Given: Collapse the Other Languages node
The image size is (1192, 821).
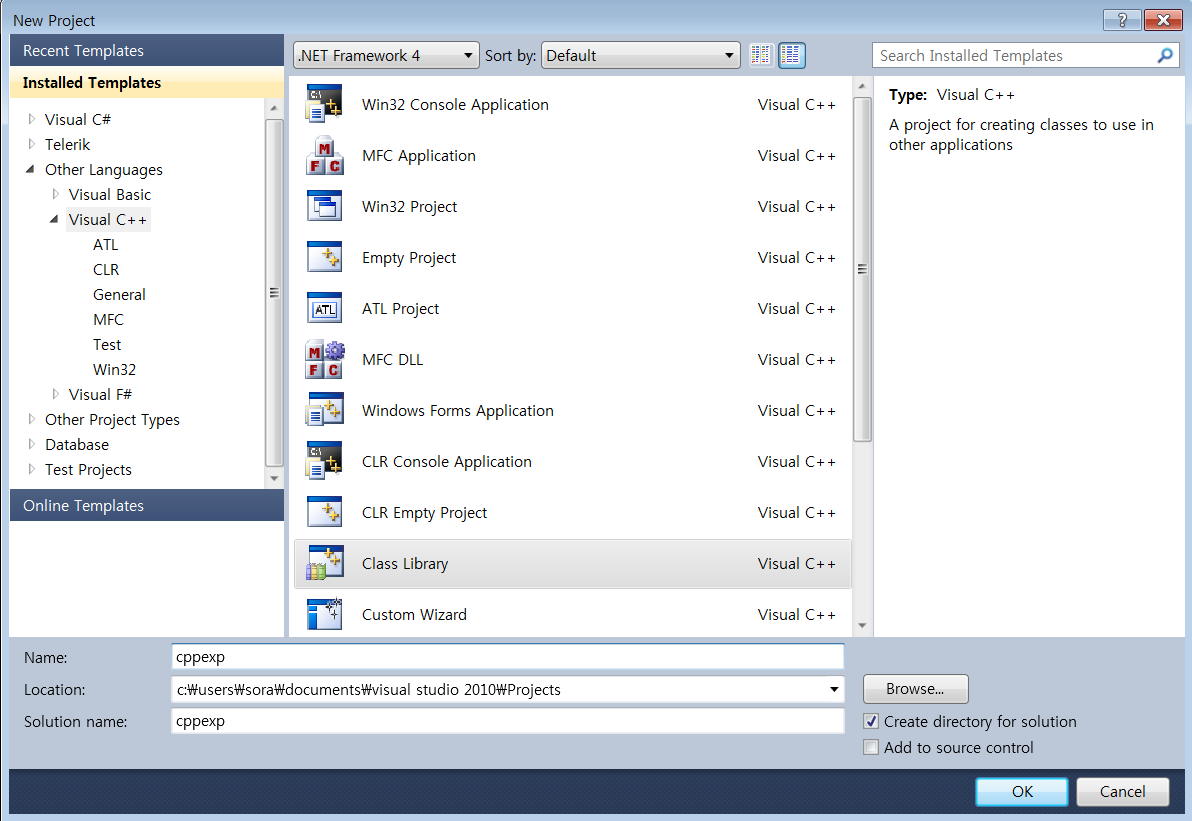Looking at the screenshot, I should 30,169.
